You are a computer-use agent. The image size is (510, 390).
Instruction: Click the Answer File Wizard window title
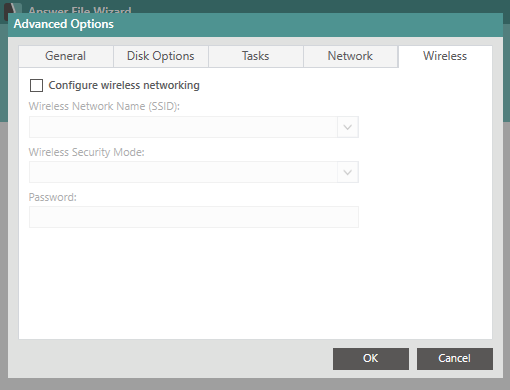[80, 10]
